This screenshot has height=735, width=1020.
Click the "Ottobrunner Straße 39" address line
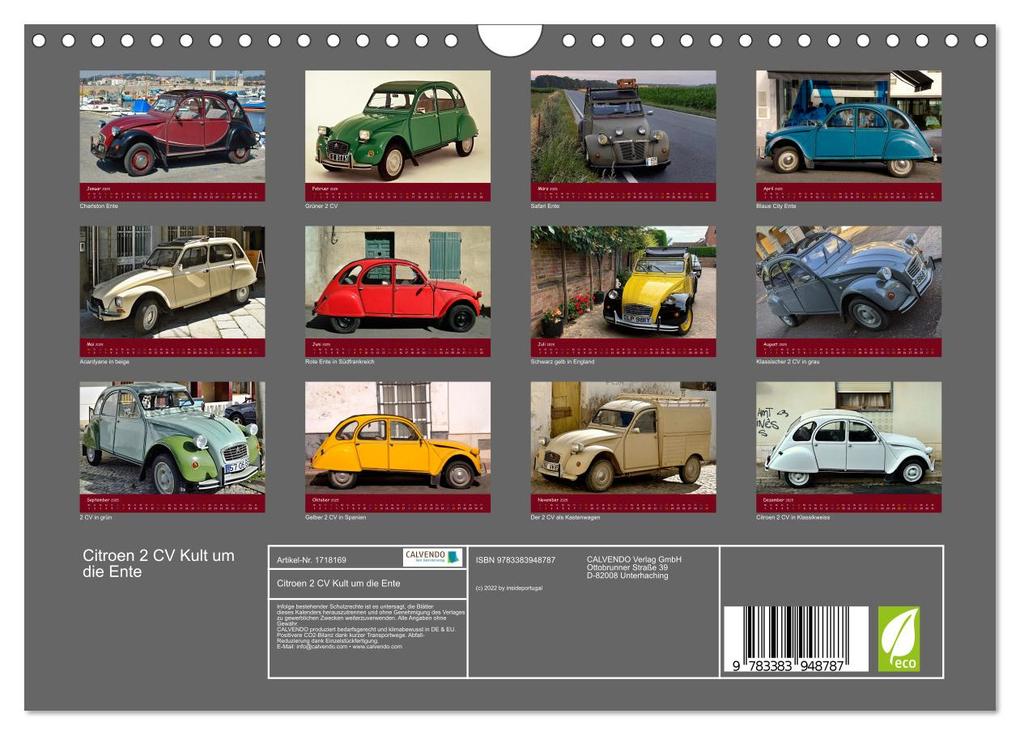coord(627,567)
